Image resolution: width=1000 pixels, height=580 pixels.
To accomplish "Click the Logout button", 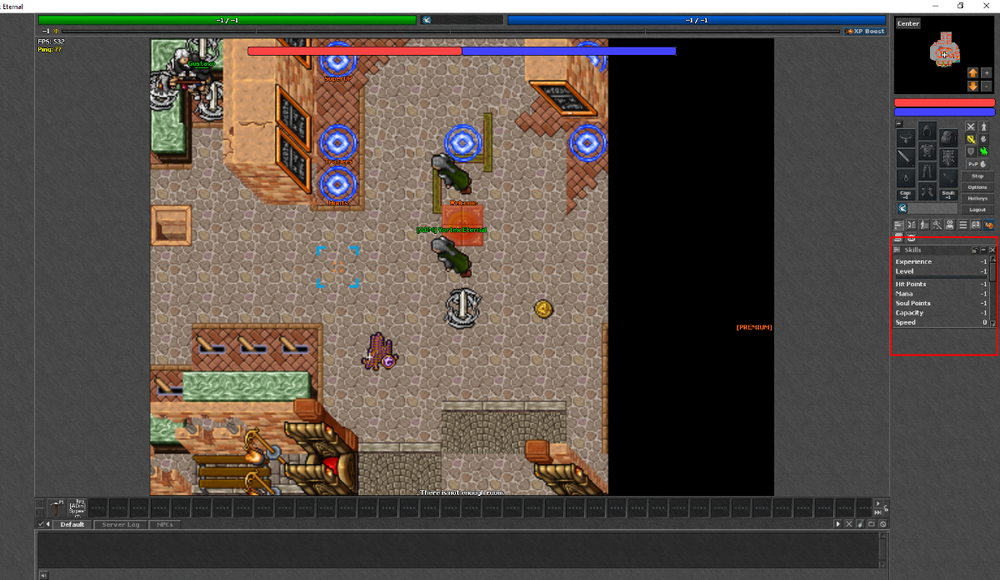I will [977, 210].
